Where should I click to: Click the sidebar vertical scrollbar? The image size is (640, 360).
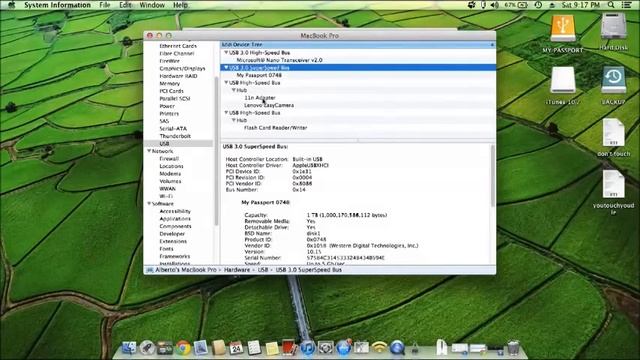(x=216, y=151)
